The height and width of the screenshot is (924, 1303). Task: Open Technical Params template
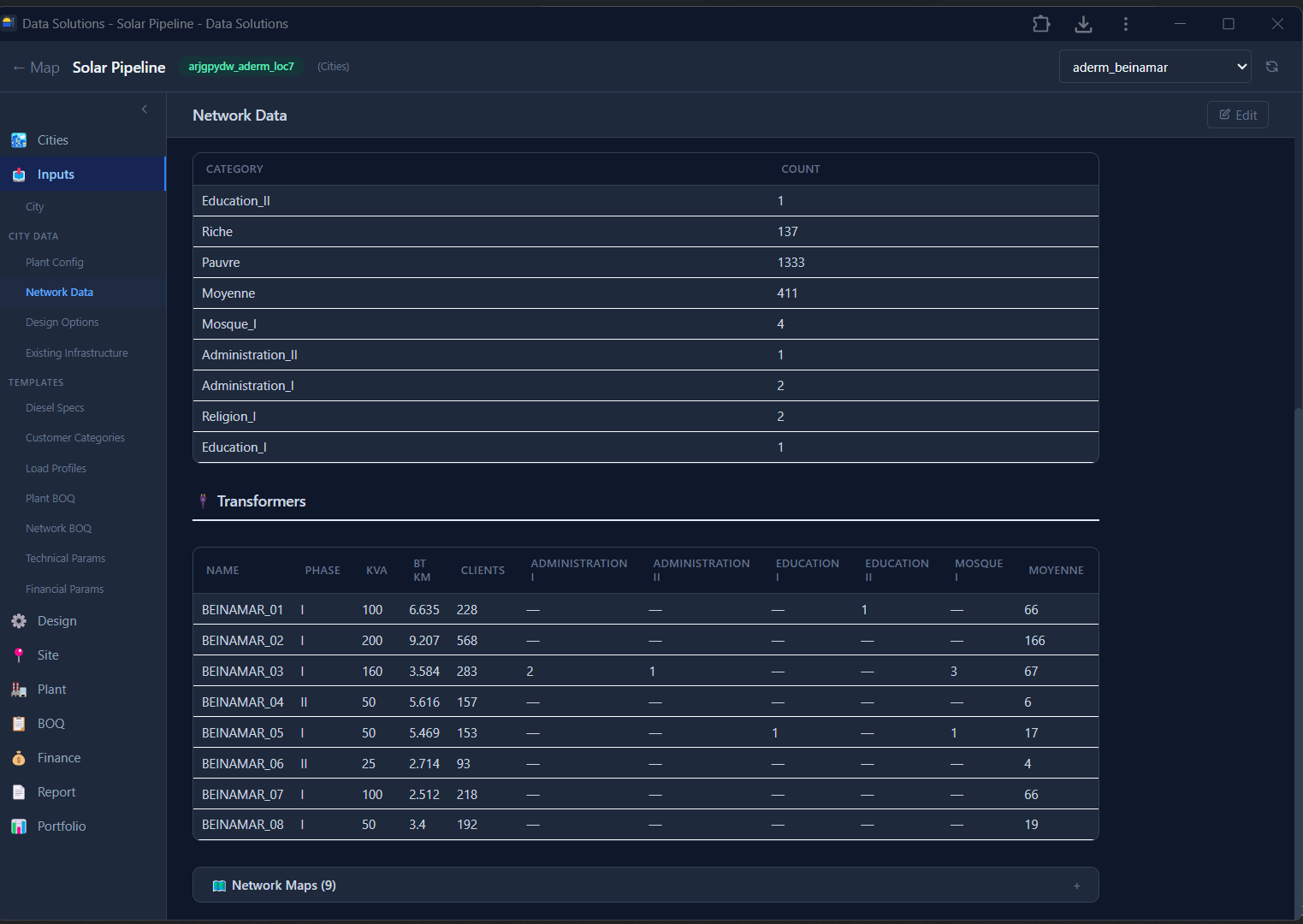pyautogui.click(x=66, y=559)
